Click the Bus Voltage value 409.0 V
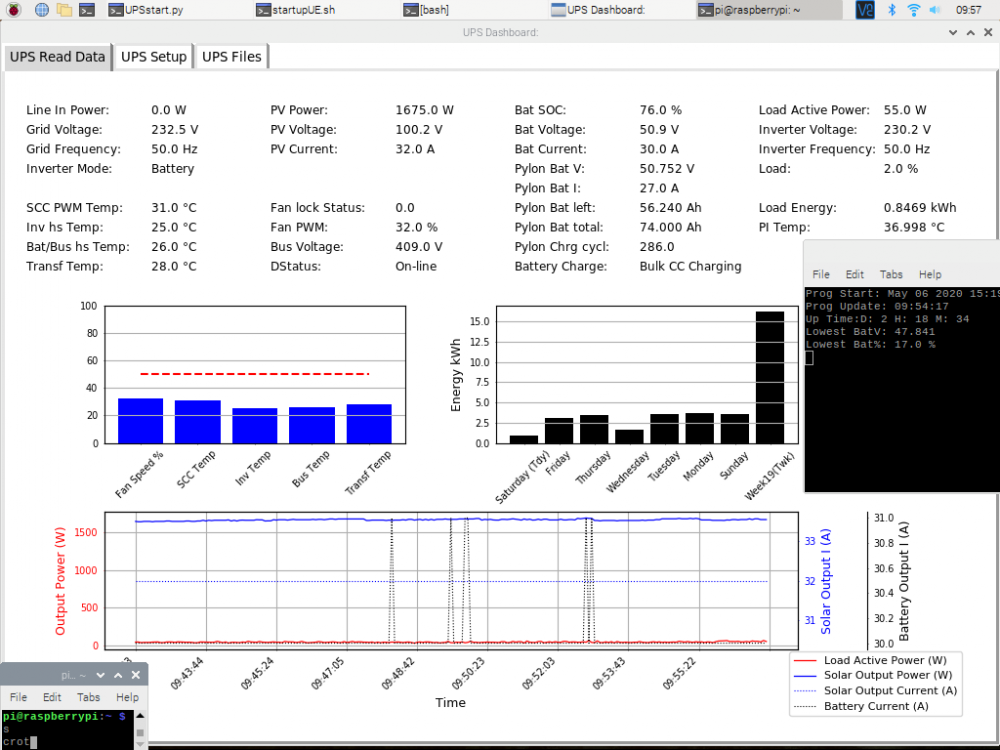The image size is (1000, 750). 418,246
